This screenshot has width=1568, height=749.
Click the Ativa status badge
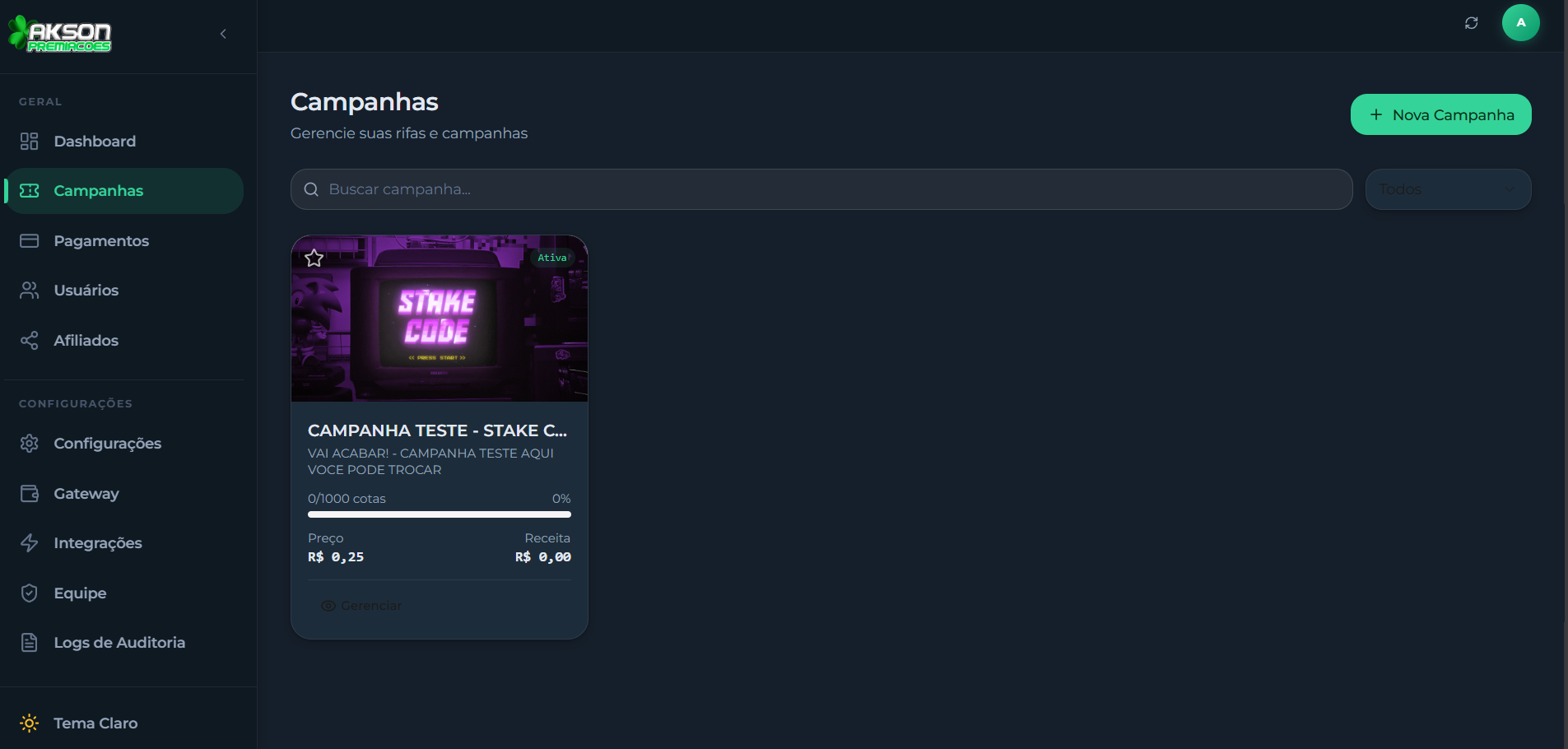pyautogui.click(x=552, y=258)
